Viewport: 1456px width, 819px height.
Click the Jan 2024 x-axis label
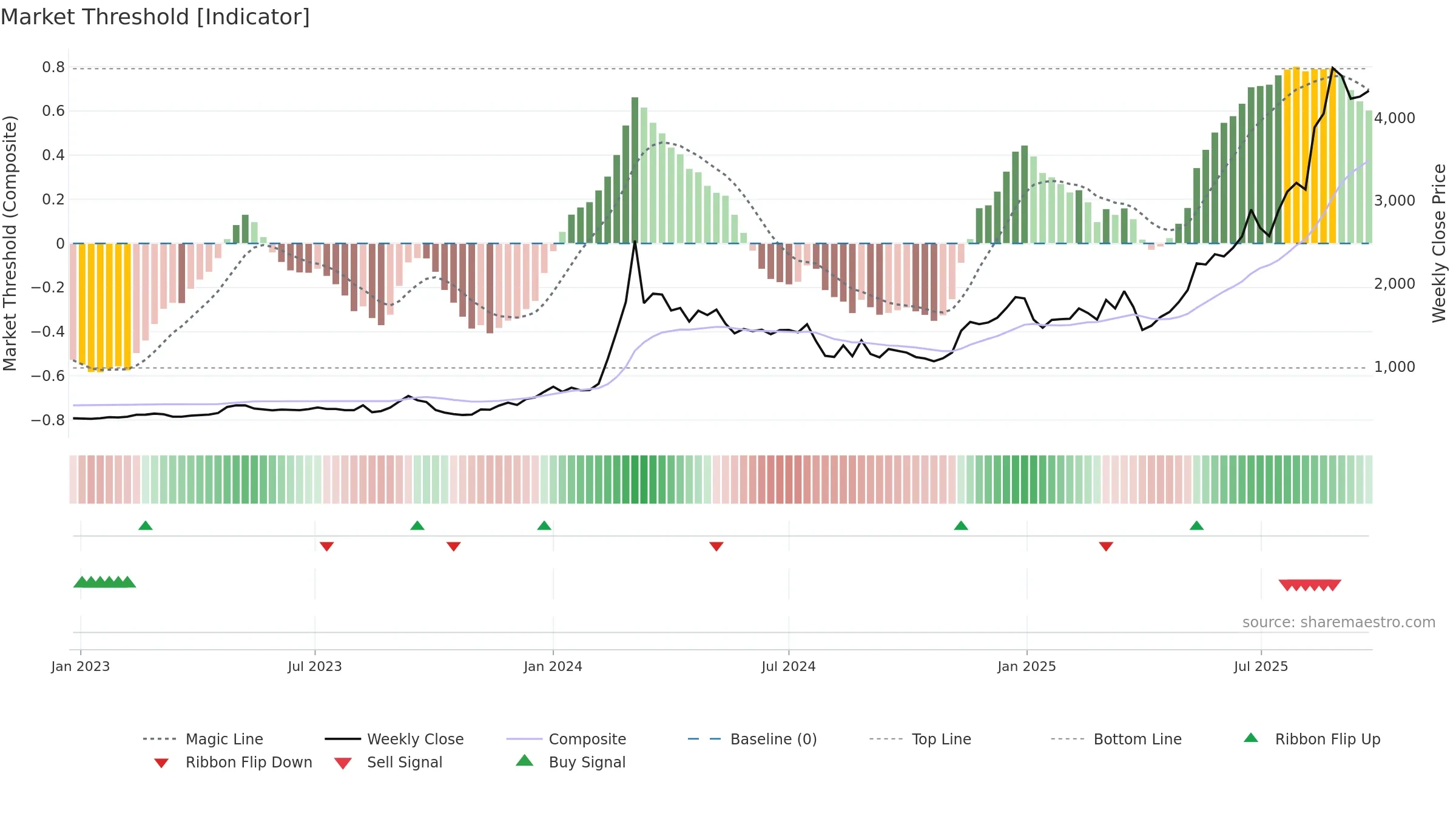(553, 667)
